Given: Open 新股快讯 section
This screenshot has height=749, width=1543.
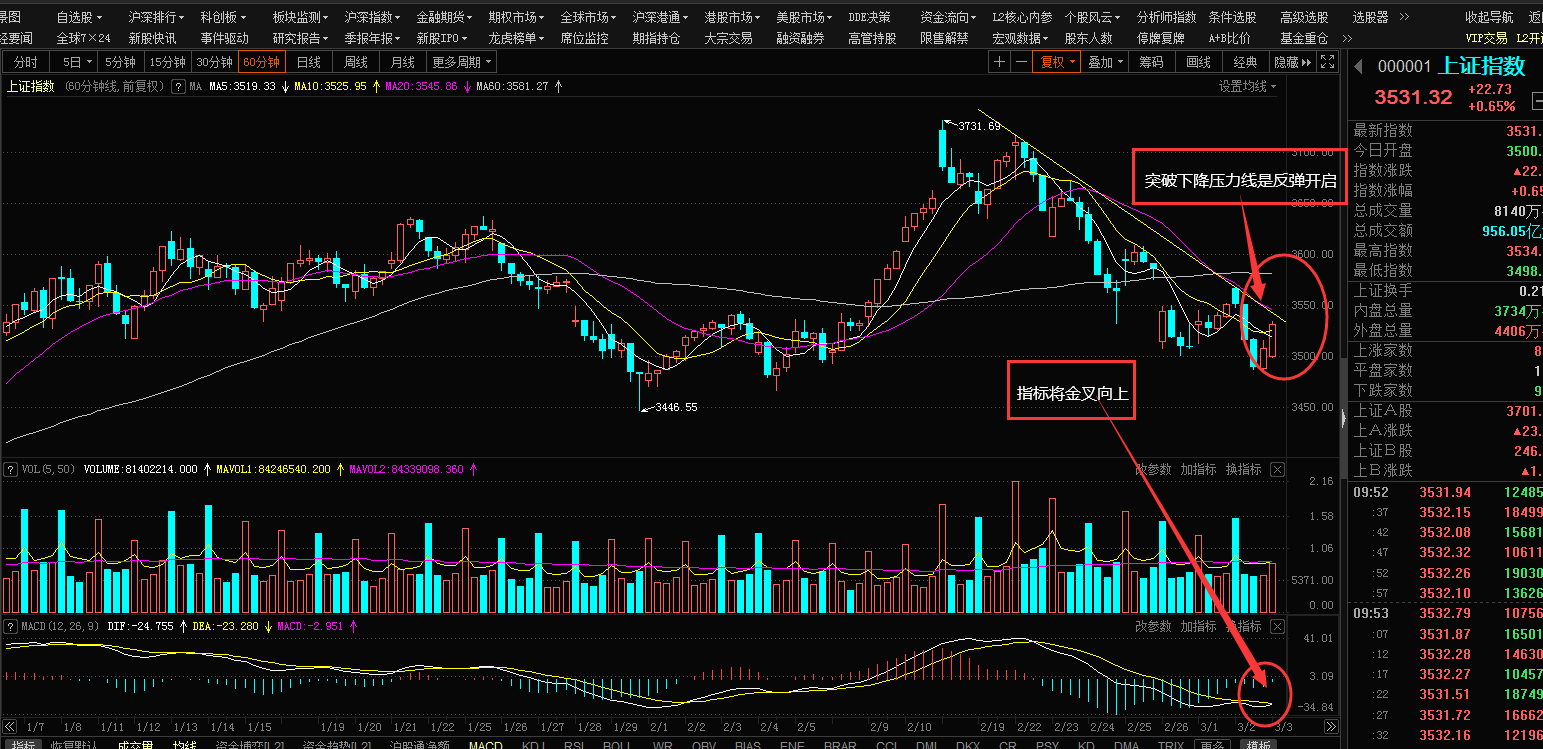Looking at the screenshot, I should pos(152,38).
